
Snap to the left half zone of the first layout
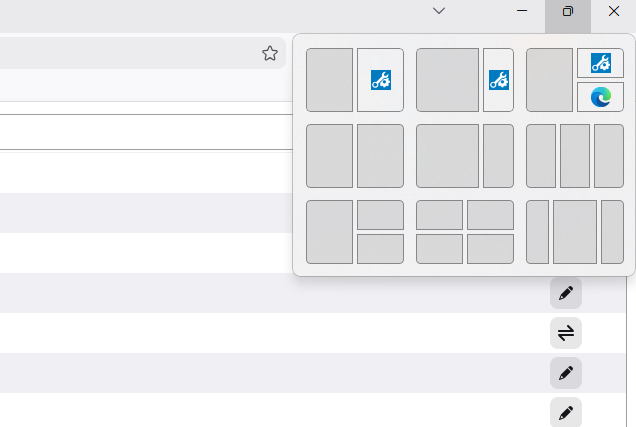[329, 80]
